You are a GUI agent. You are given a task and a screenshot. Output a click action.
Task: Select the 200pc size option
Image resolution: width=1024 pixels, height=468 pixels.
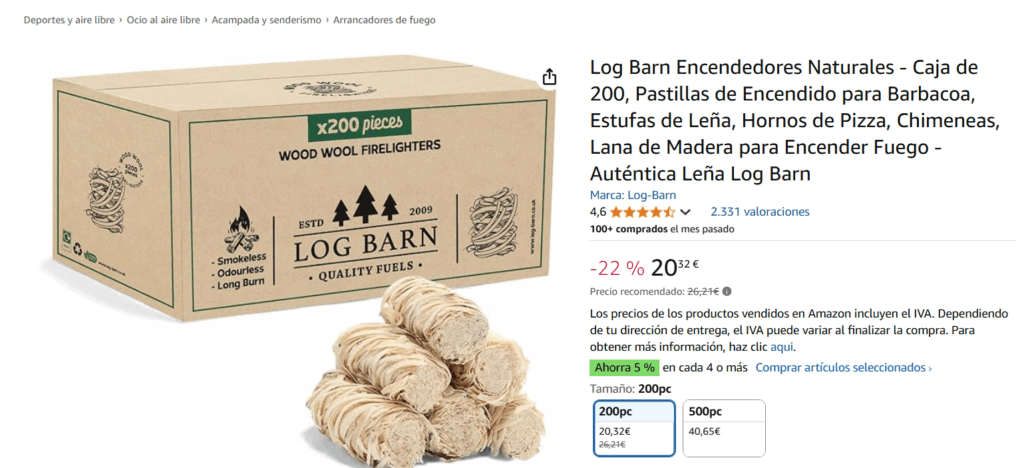[634, 428]
